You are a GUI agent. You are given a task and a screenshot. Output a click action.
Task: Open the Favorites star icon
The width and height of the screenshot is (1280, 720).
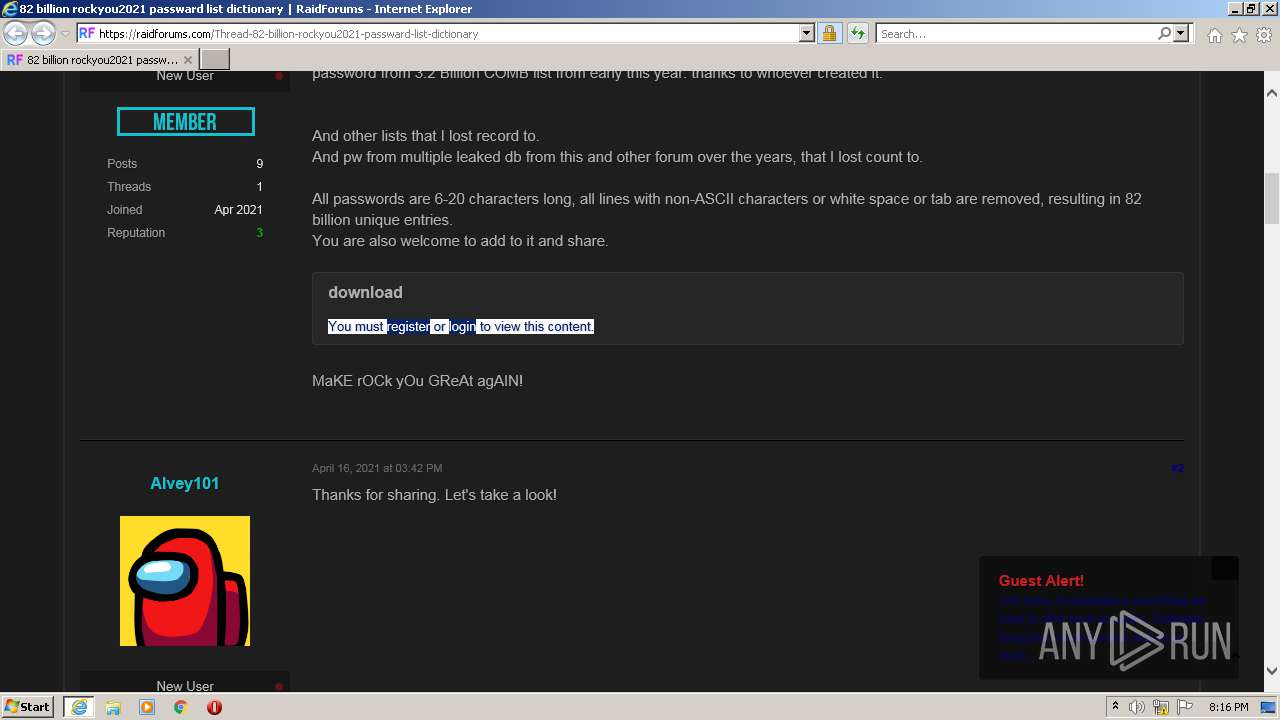pos(1239,35)
